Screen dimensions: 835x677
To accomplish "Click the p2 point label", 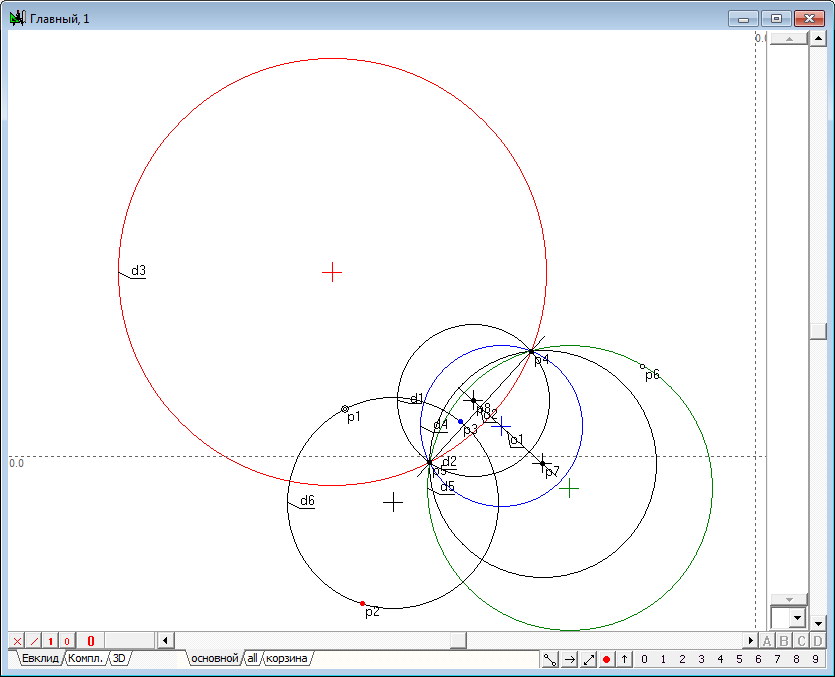I will point(372,611).
